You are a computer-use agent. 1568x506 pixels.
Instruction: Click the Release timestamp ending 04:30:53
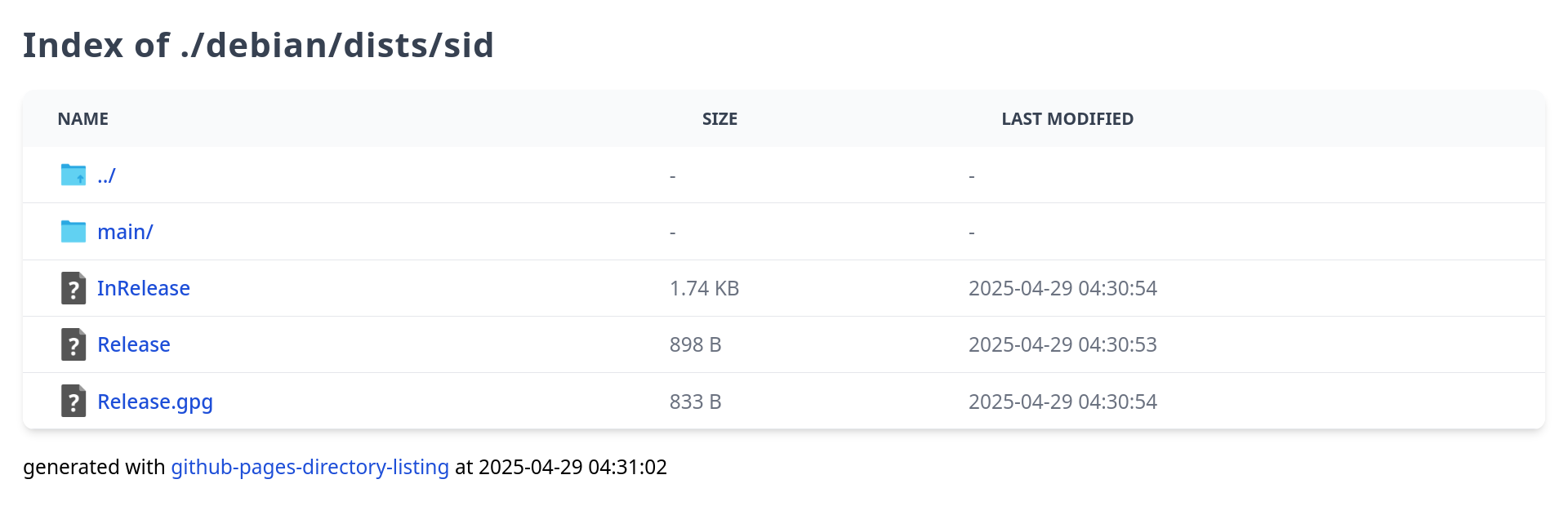click(x=1062, y=344)
